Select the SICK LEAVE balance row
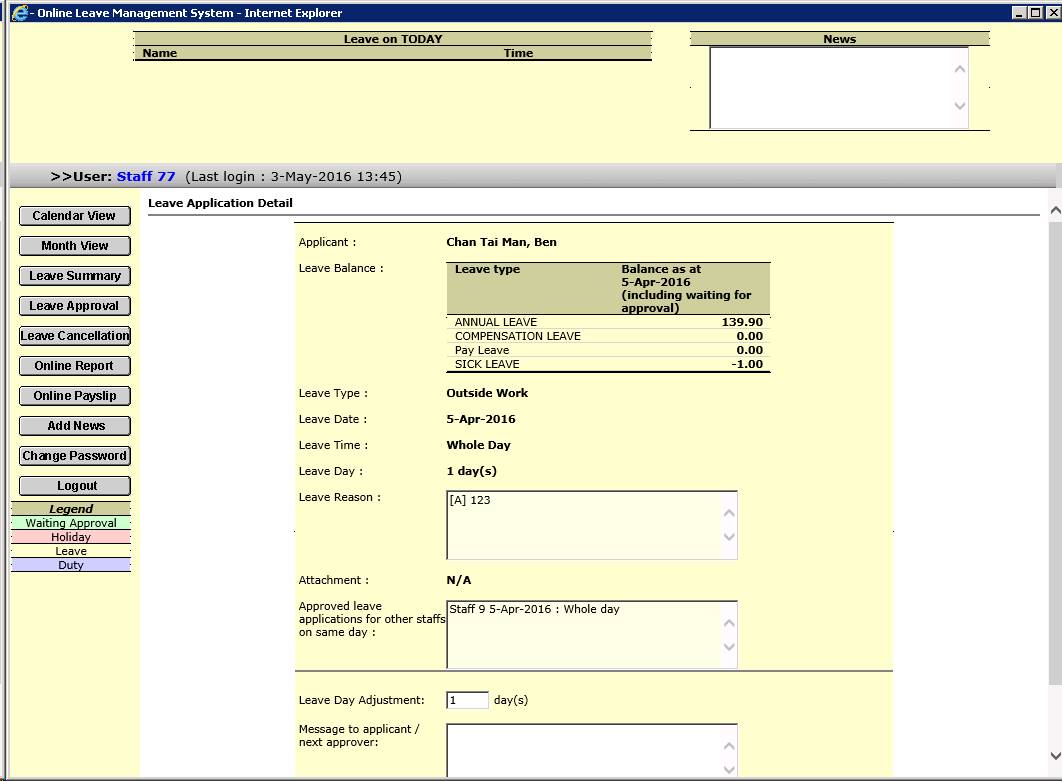This screenshot has height=781, width=1062. click(608, 364)
